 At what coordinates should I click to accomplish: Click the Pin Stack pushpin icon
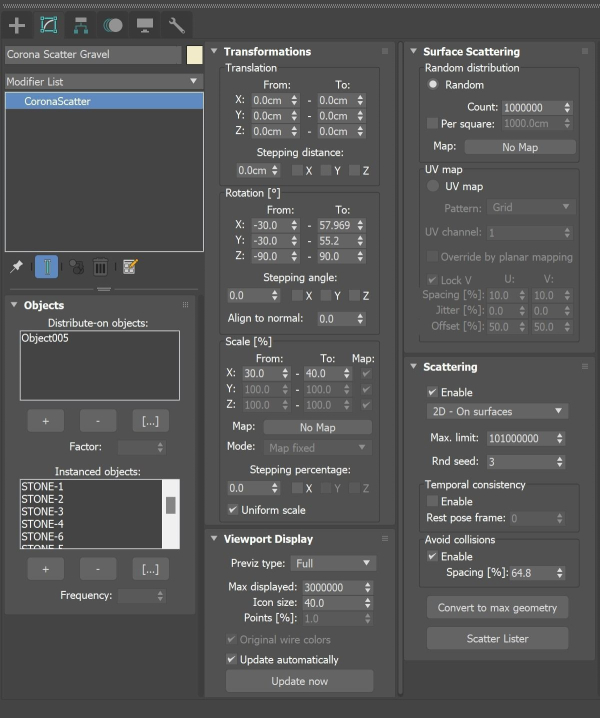[x=16, y=267]
